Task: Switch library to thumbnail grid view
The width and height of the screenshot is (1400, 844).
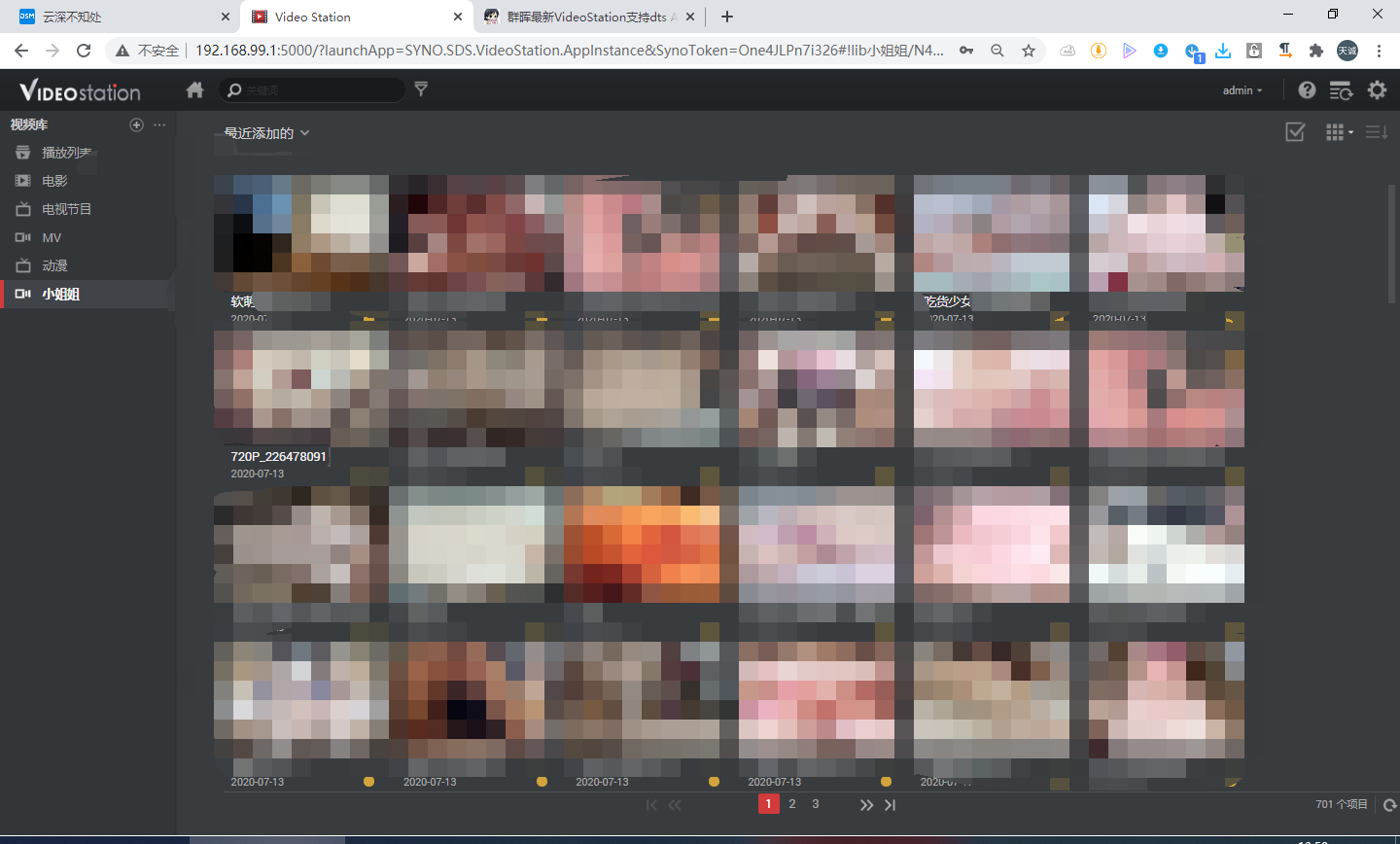Action: [1333, 131]
